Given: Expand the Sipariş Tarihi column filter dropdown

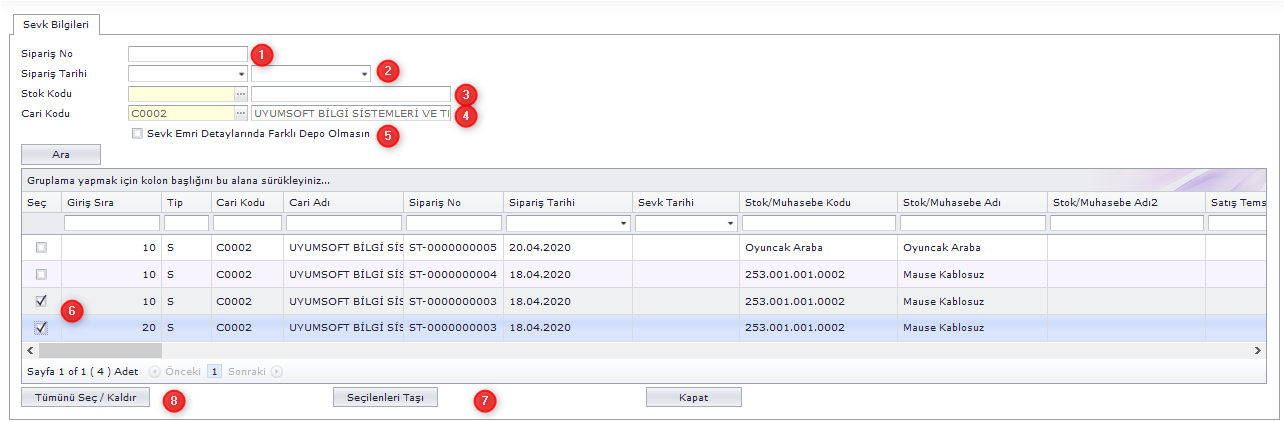Looking at the screenshot, I should click(x=624, y=224).
